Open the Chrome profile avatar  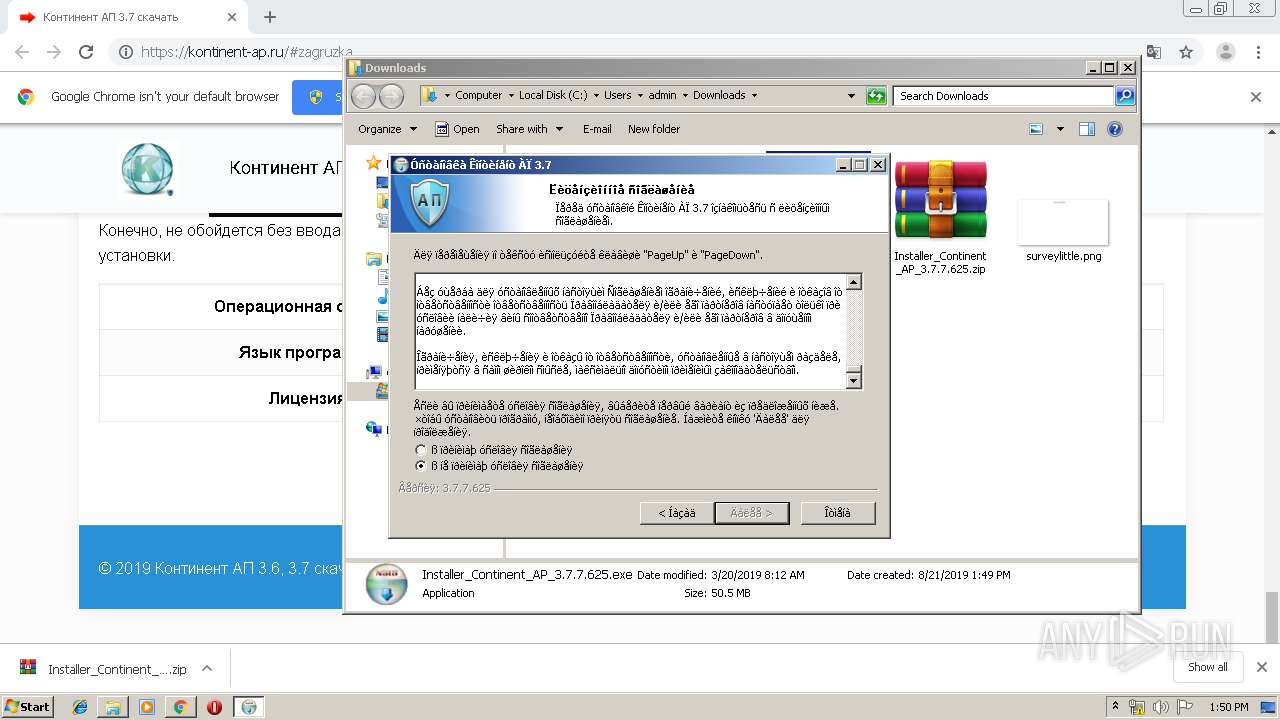click(x=1225, y=52)
